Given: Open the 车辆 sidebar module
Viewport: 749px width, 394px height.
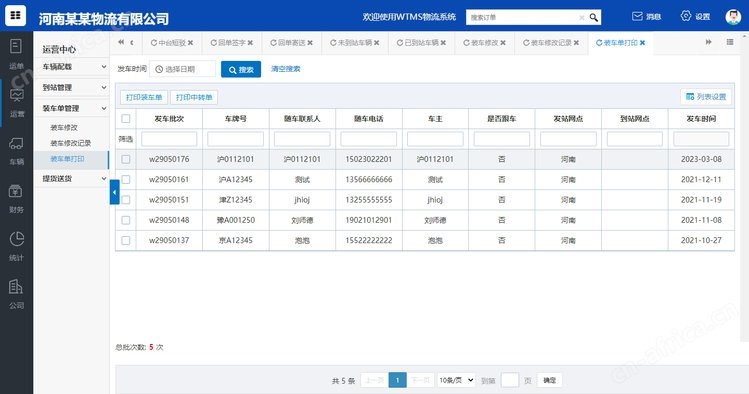Looking at the screenshot, I should coord(16,150).
